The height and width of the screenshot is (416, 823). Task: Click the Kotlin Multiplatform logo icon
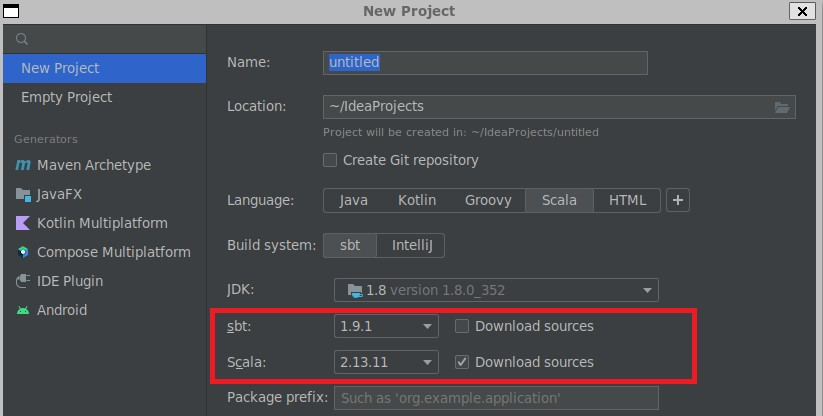pyautogui.click(x=23, y=223)
